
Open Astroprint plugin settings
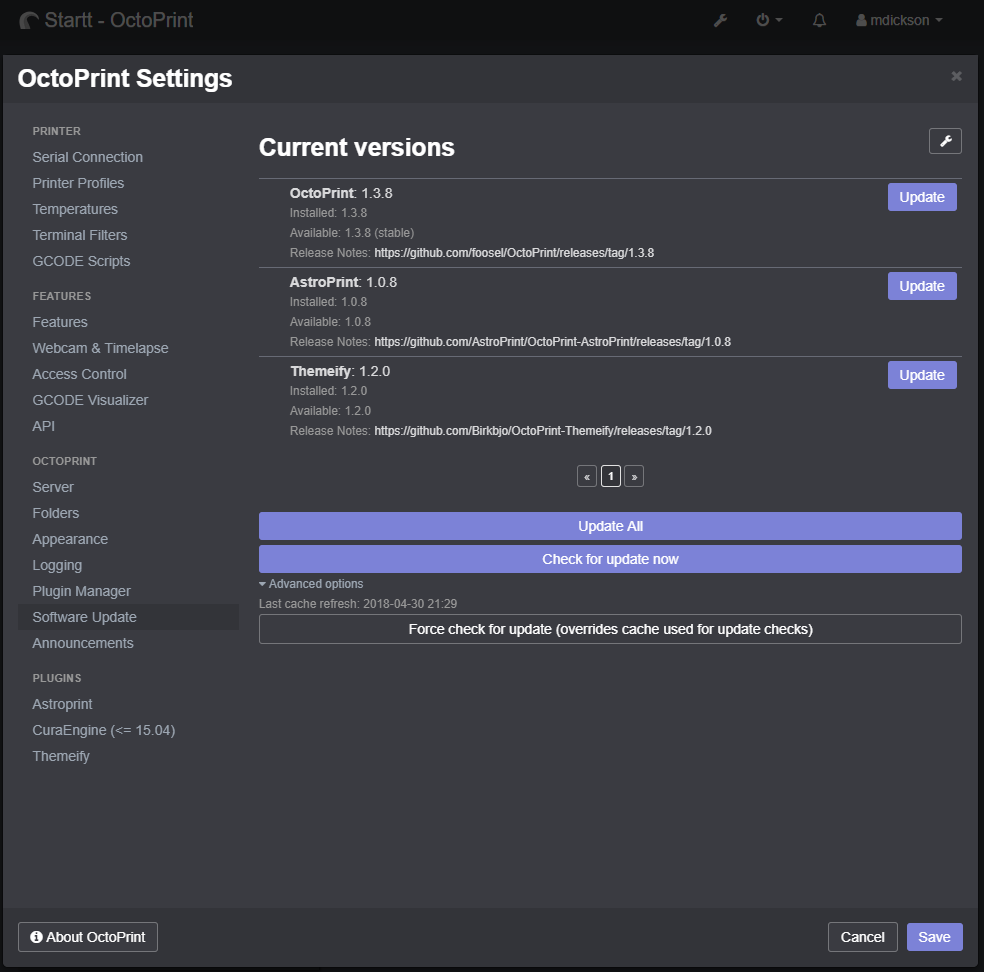[62, 705]
